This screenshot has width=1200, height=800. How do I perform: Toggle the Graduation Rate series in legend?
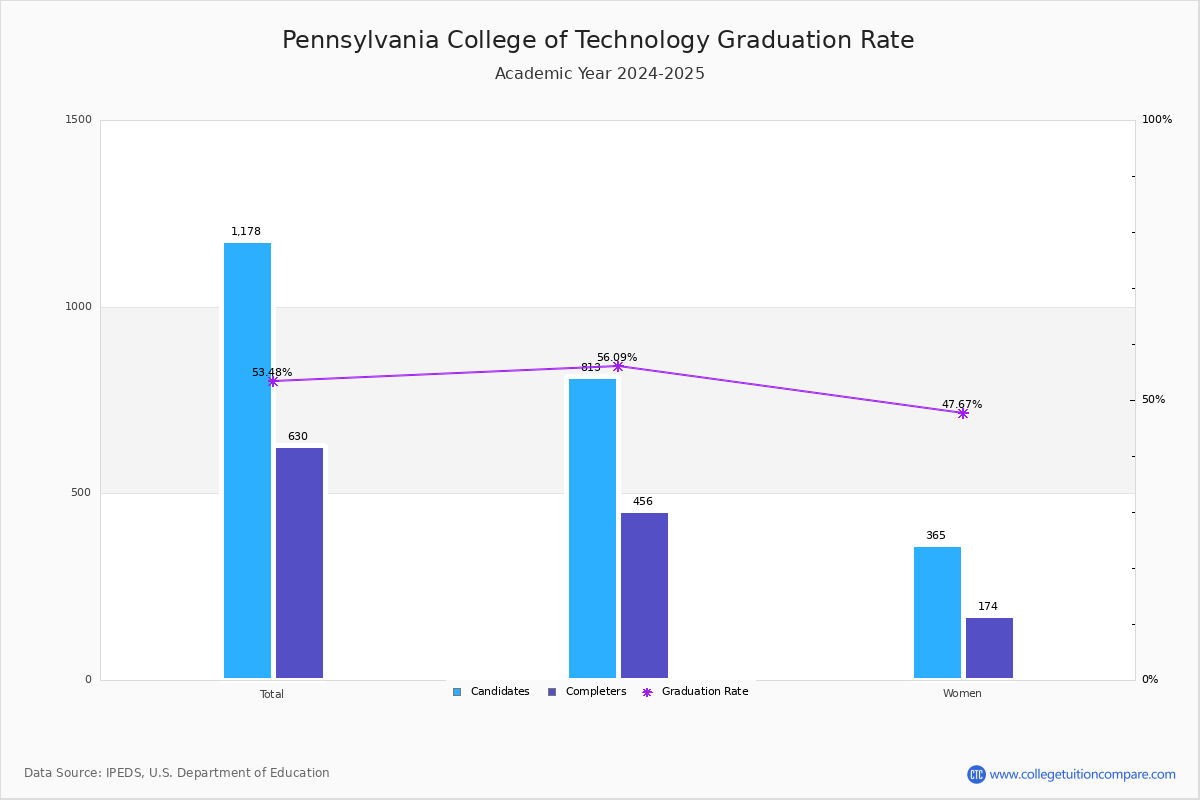[695, 692]
